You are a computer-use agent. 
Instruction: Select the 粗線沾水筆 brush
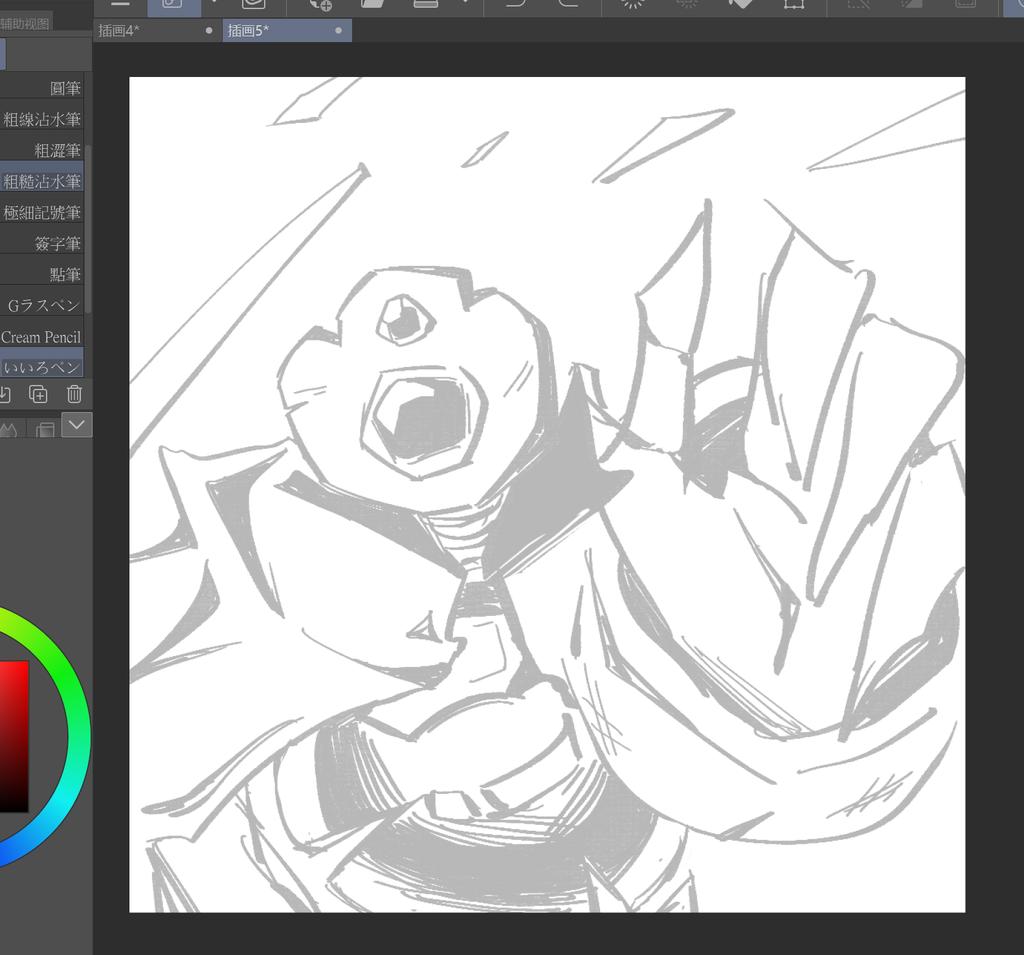[42, 119]
